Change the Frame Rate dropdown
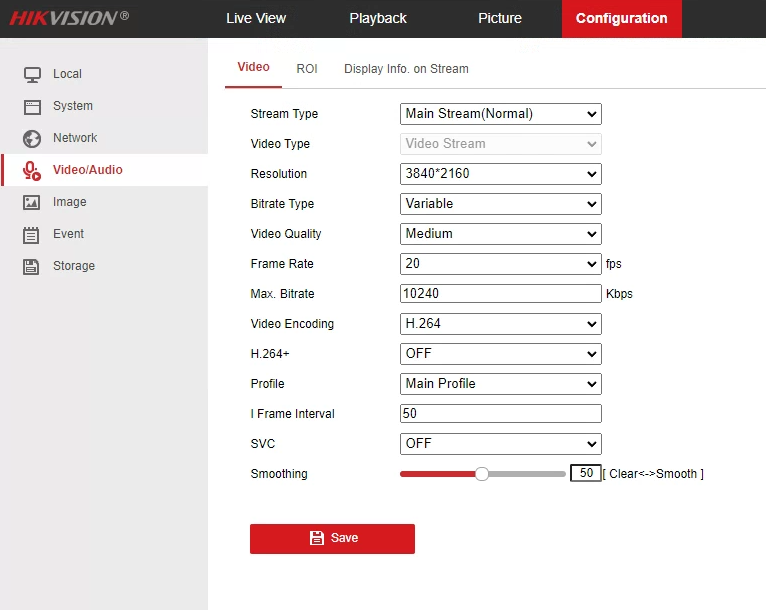Screen dimensions: 766x610 pos(500,264)
